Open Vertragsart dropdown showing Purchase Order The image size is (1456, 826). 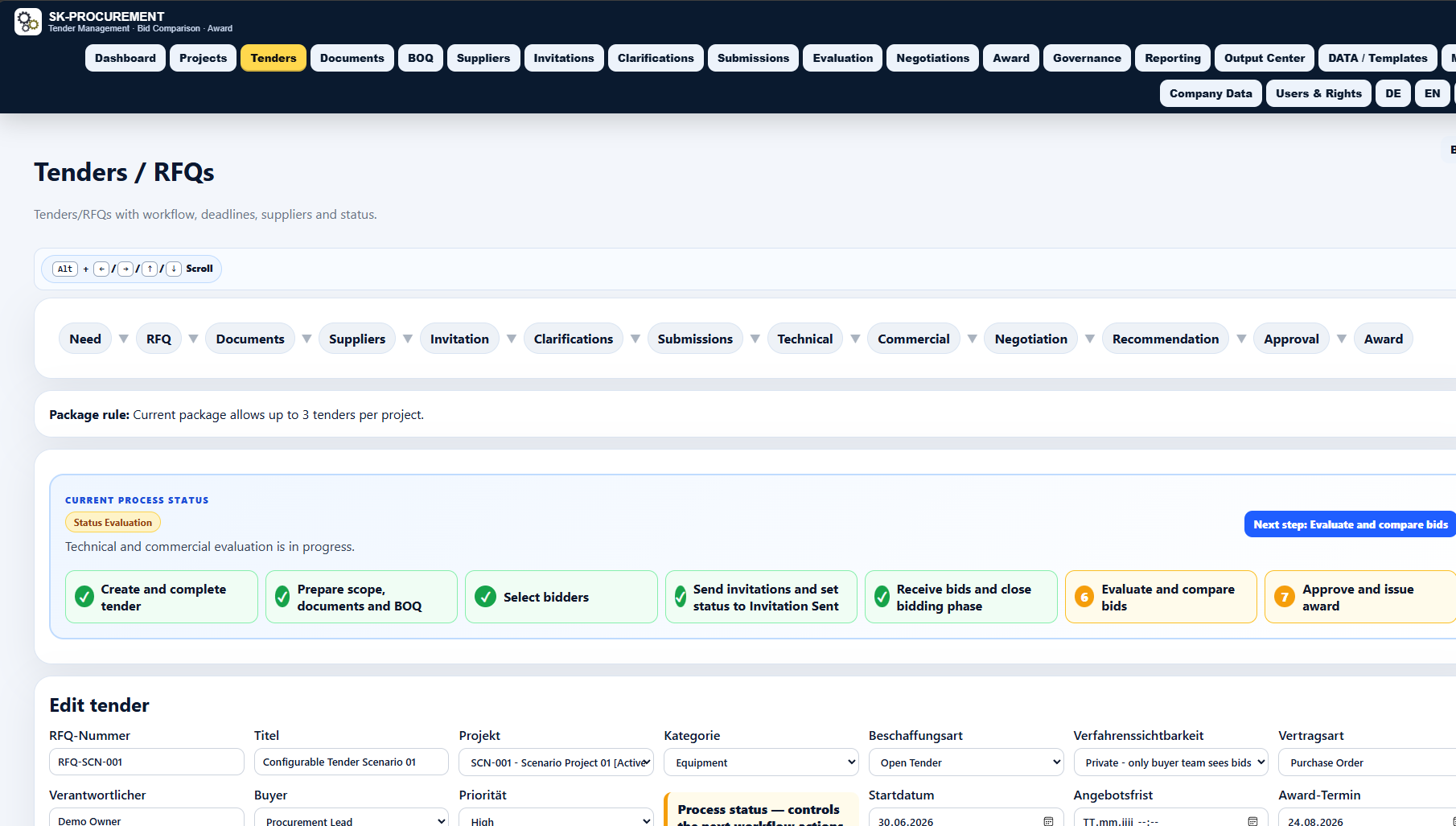pos(1368,762)
